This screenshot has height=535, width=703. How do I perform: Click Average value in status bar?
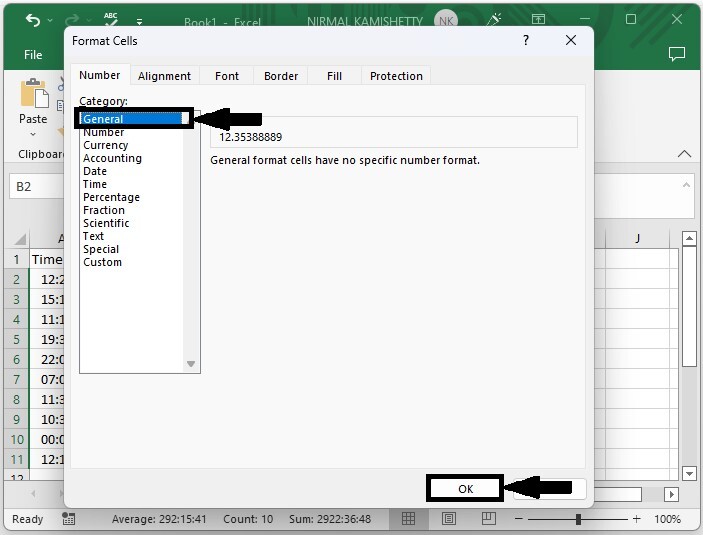coord(159,519)
